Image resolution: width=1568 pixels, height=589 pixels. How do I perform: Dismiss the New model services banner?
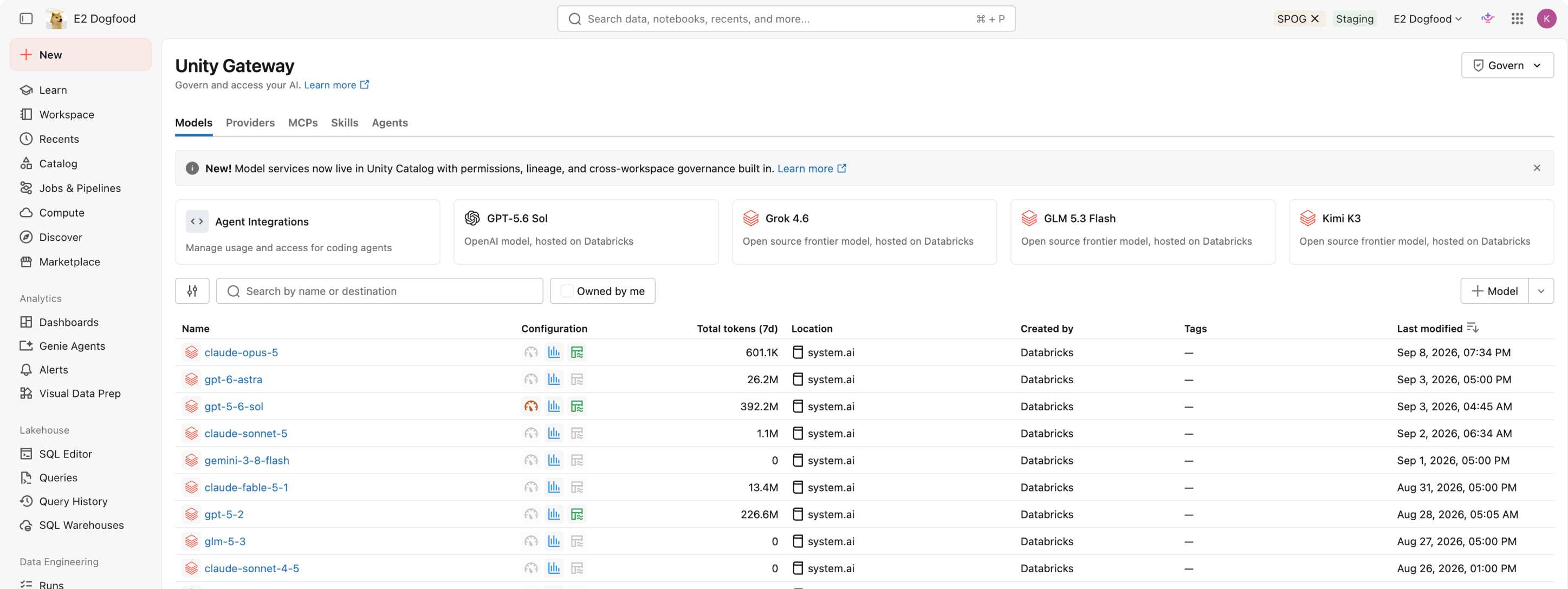[1537, 168]
